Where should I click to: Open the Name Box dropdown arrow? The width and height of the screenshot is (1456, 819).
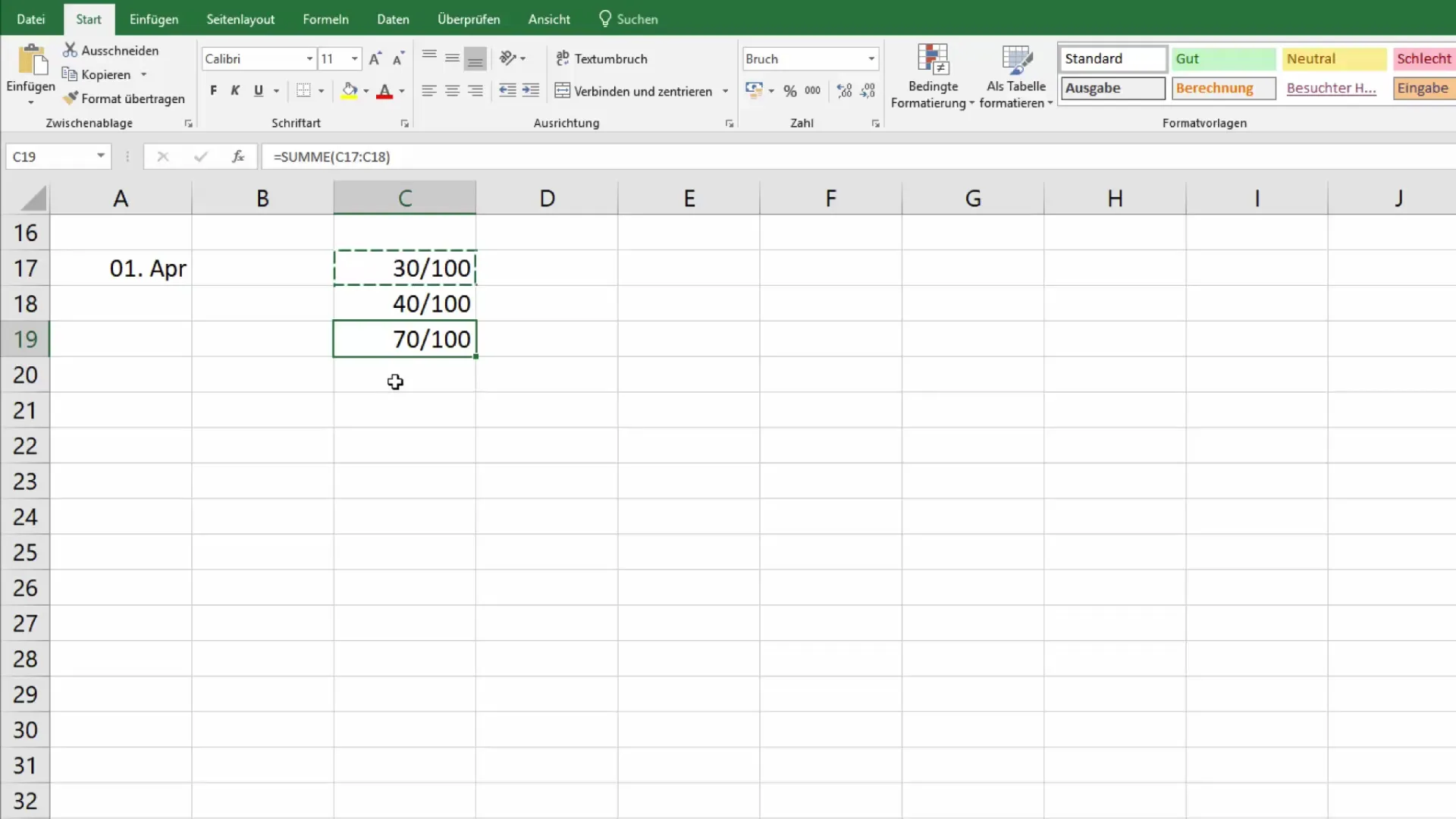[100, 156]
